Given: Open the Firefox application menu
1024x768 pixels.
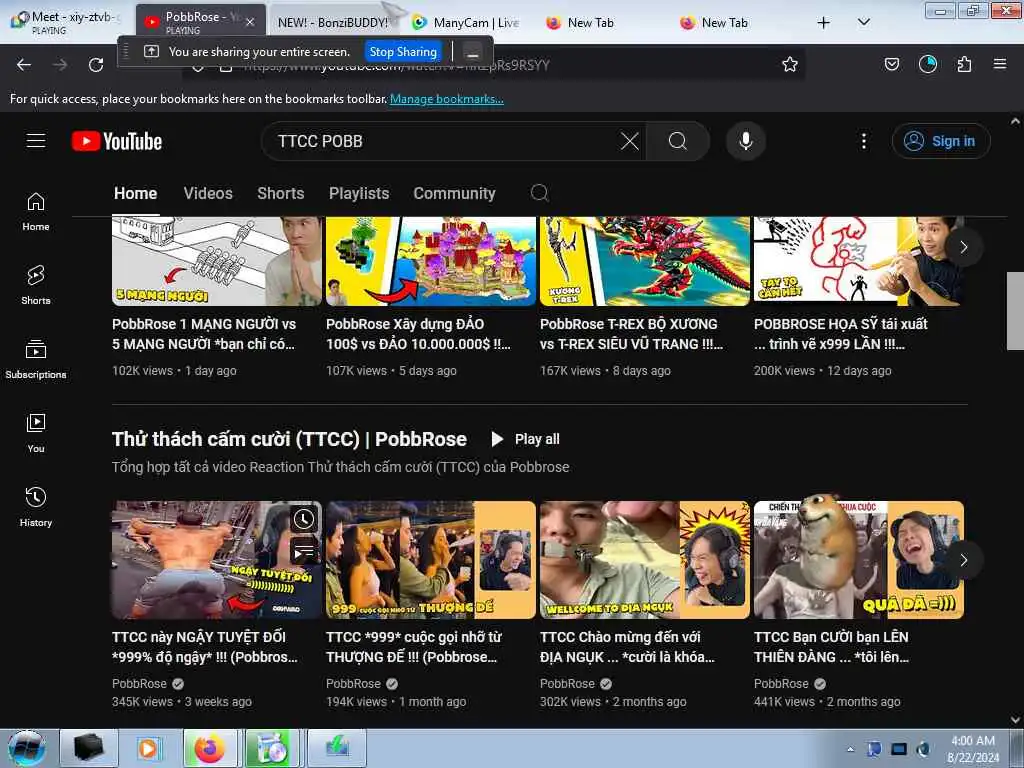Looking at the screenshot, I should point(999,64).
